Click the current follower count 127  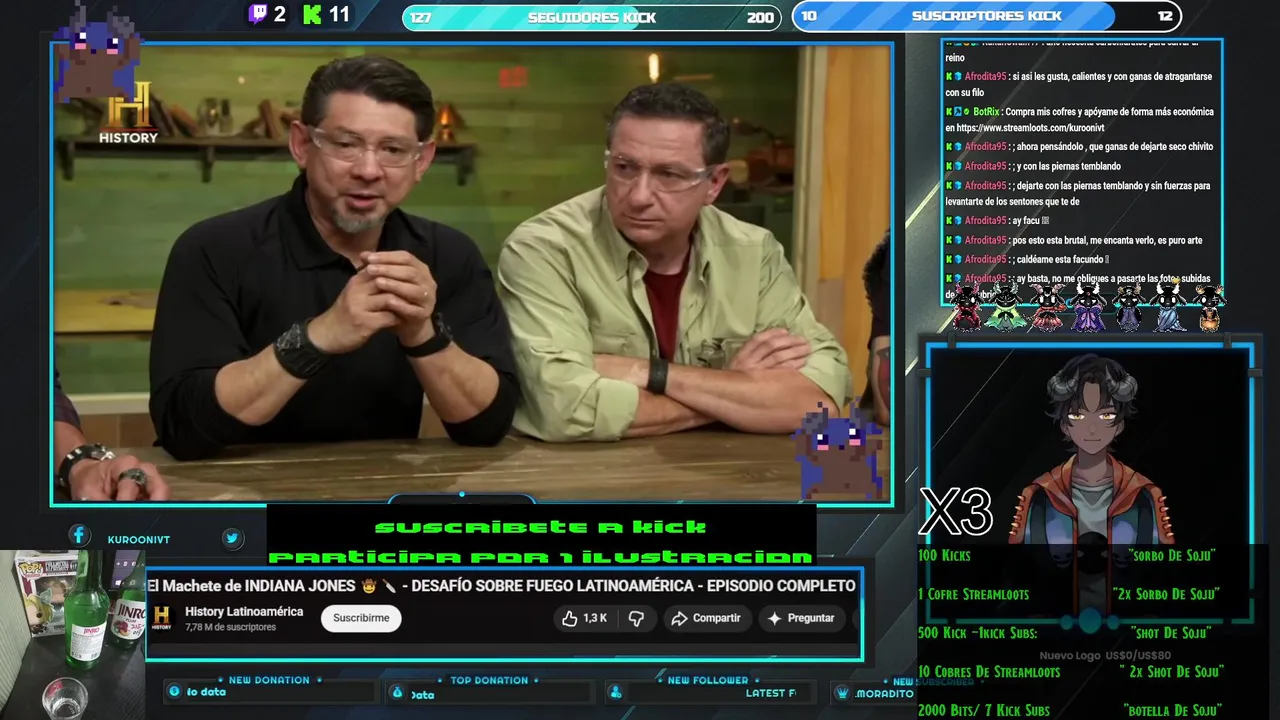pyautogui.click(x=421, y=17)
